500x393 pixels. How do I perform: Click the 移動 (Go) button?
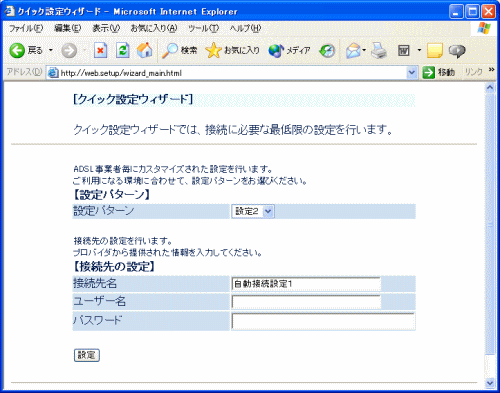439,72
